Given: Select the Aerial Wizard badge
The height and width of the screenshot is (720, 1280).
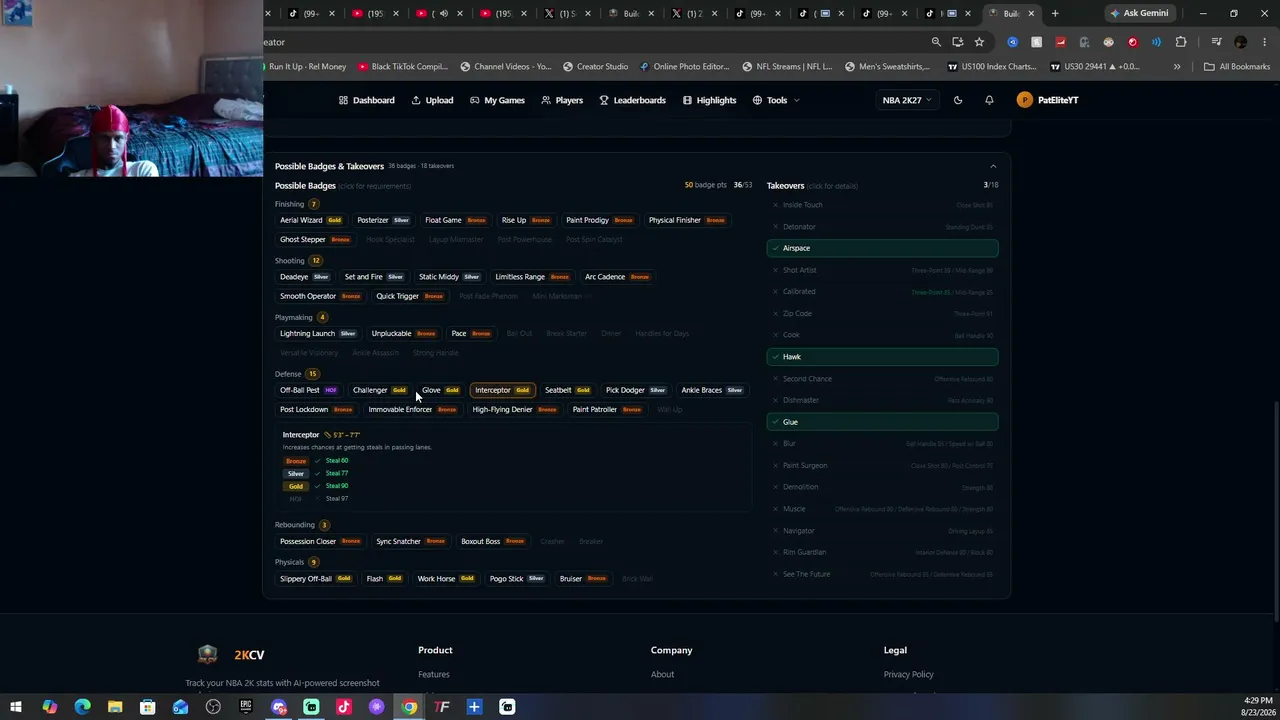Looking at the screenshot, I should 311,220.
